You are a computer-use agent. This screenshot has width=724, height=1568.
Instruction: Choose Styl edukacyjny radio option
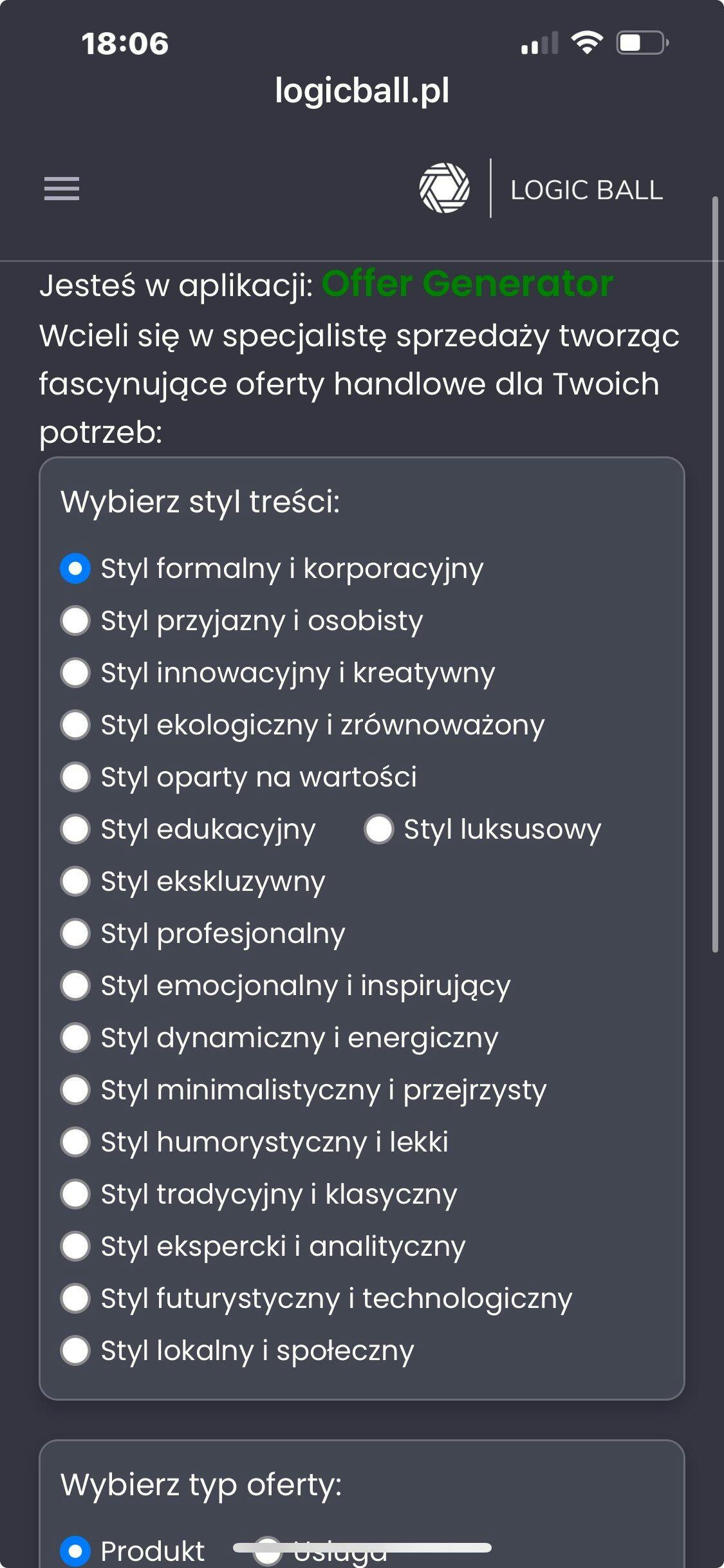[75, 829]
